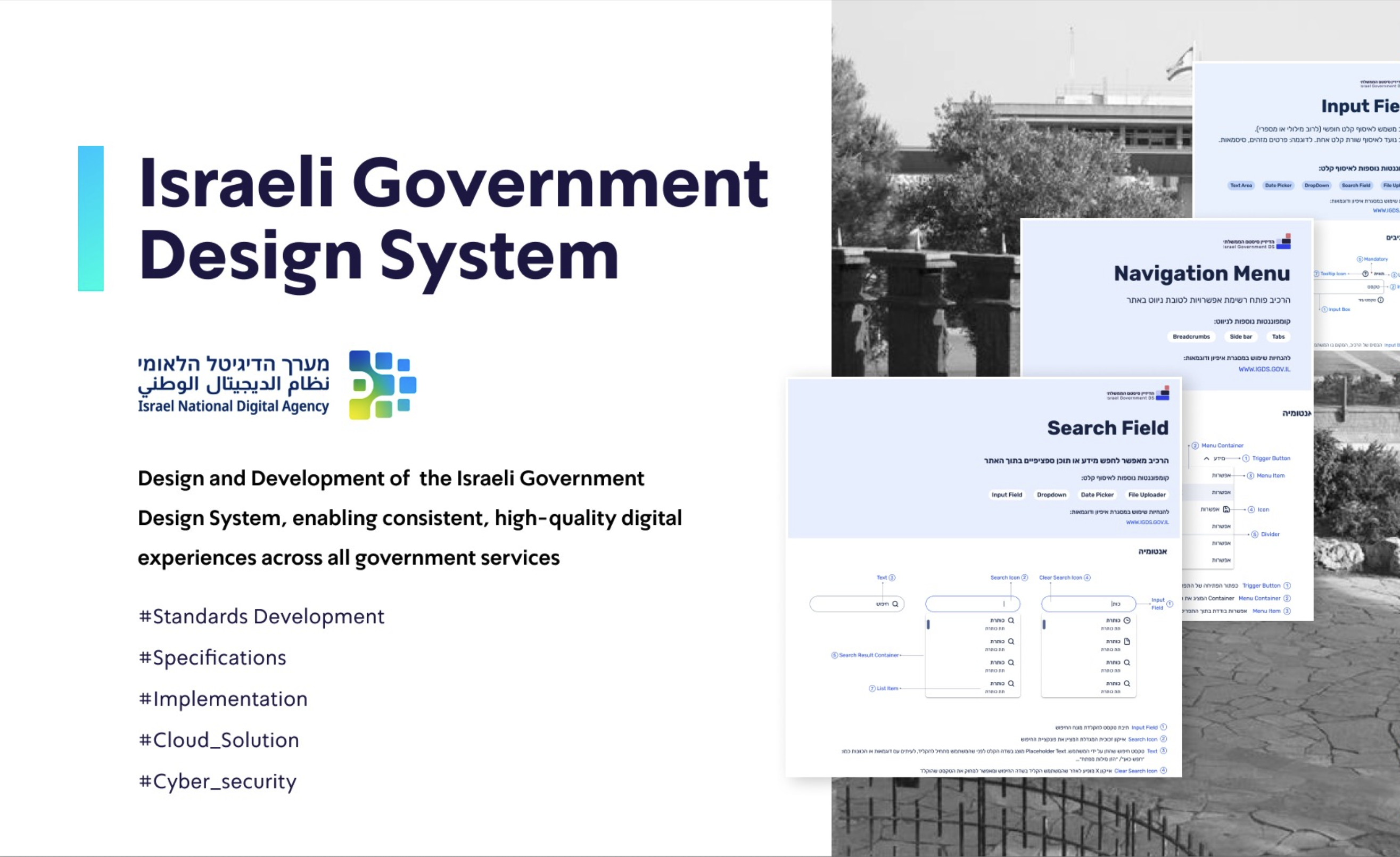The width and height of the screenshot is (1400, 857).
Task: Click the 'Search Result Container' annotation label
Action: click(x=869, y=655)
